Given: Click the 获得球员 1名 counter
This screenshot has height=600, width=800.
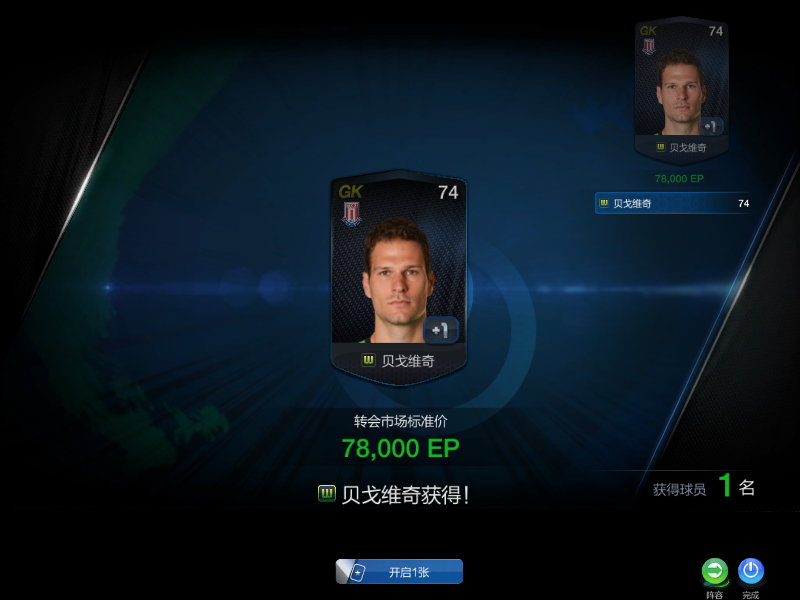Looking at the screenshot, I should pos(704,487).
